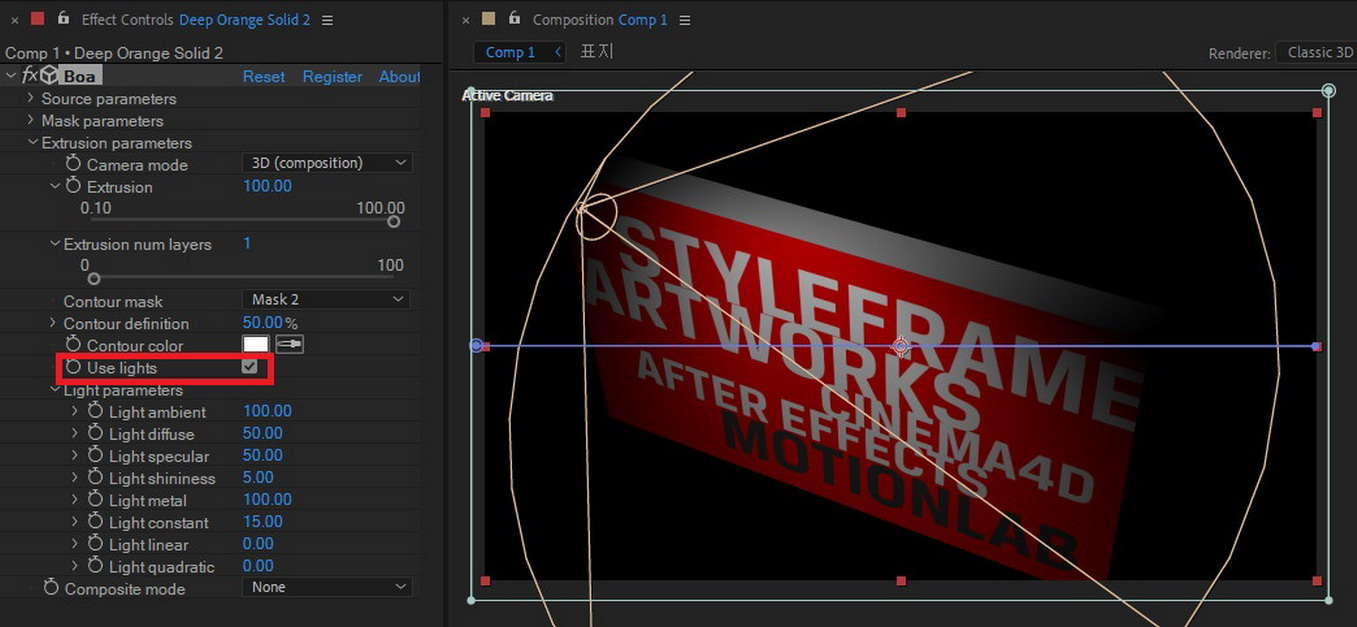Viewport: 1357px width, 627px height.
Task: Open the Renderer Classic 3D dropdown
Action: [1317, 52]
